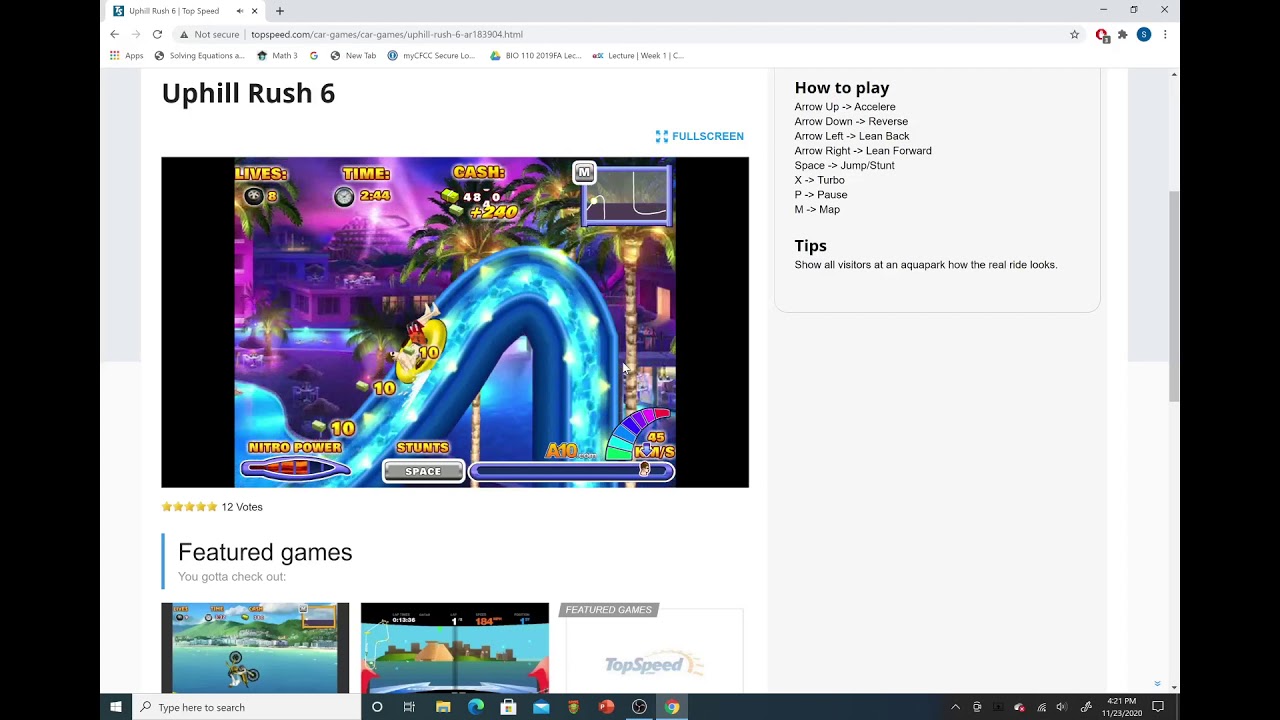The width and height of the screenshot is (1280, 720).
Task: Click the Type here to search box
Action: pos(246,707)
